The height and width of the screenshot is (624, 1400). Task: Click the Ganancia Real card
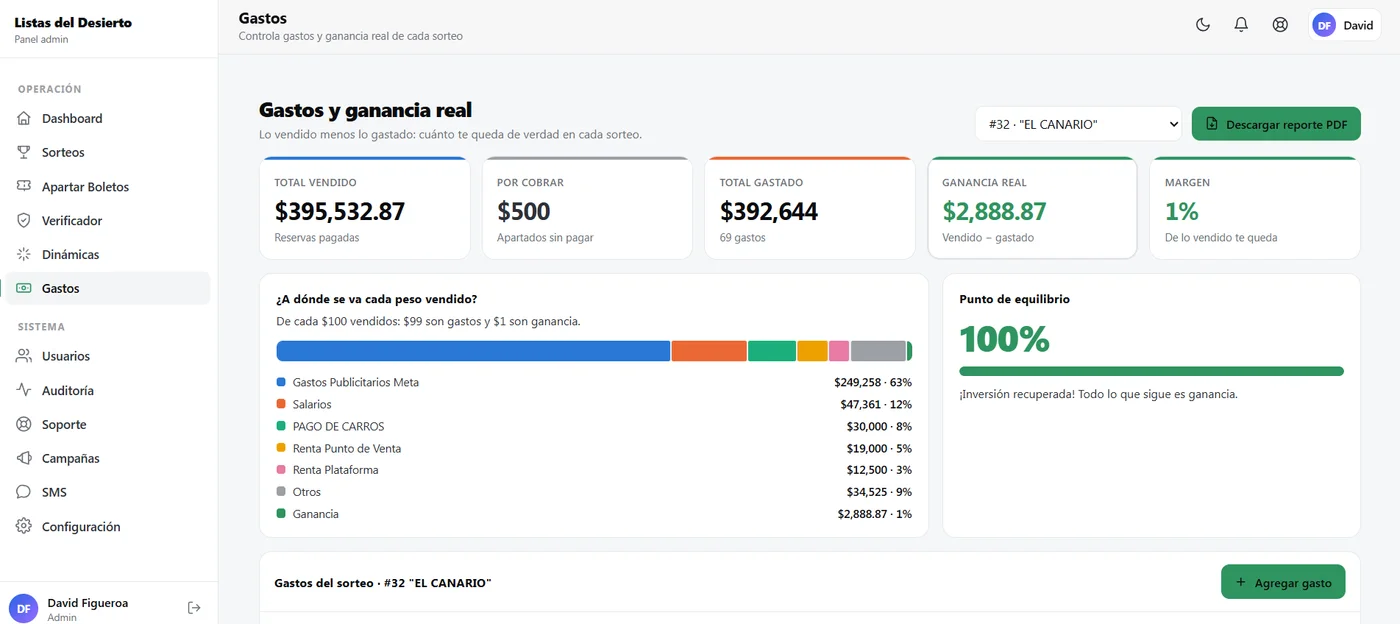(x=1032, y=208)
